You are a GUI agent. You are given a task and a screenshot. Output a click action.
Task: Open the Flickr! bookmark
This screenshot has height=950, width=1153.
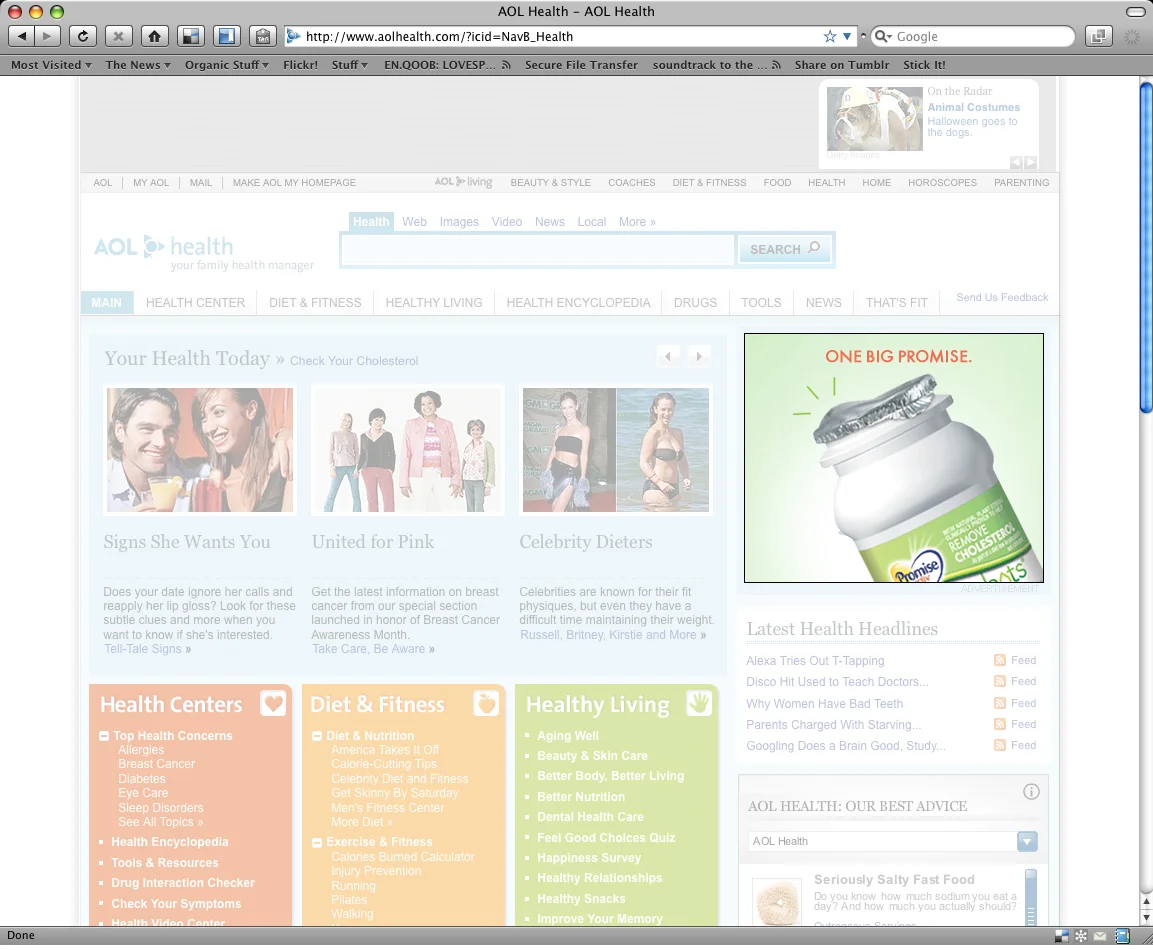point(300,65)
